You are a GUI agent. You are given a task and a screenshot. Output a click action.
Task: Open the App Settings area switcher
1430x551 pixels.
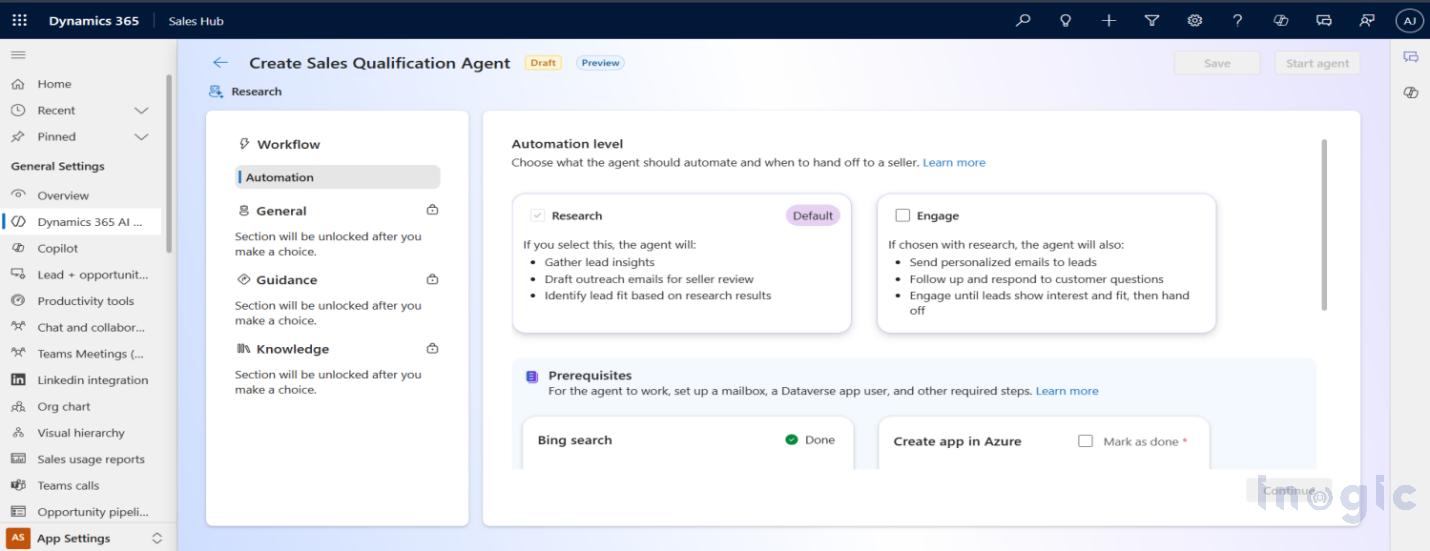pos(85,538)
